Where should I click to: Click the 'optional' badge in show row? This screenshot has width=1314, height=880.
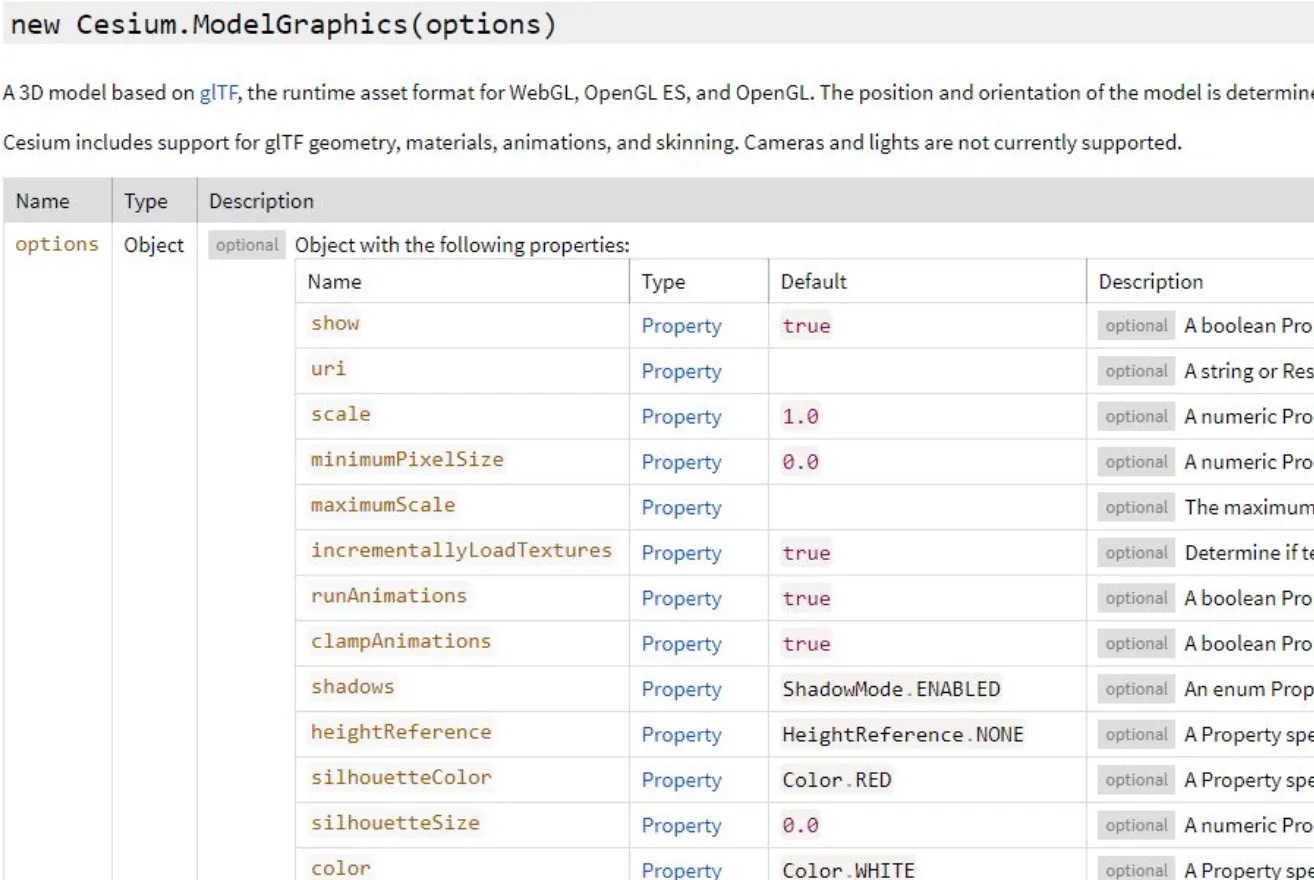coord(1136,326)
